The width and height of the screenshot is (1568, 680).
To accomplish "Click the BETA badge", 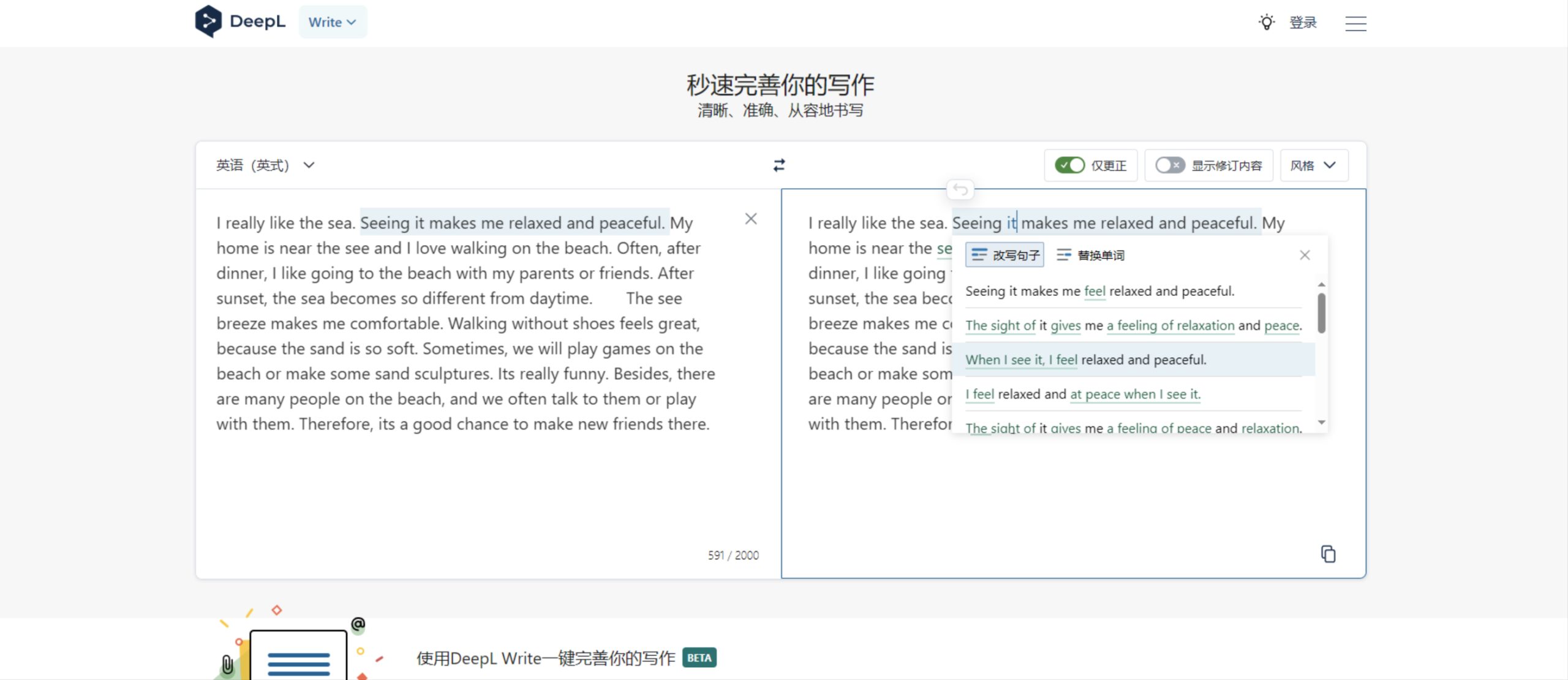I will [699, 658].
